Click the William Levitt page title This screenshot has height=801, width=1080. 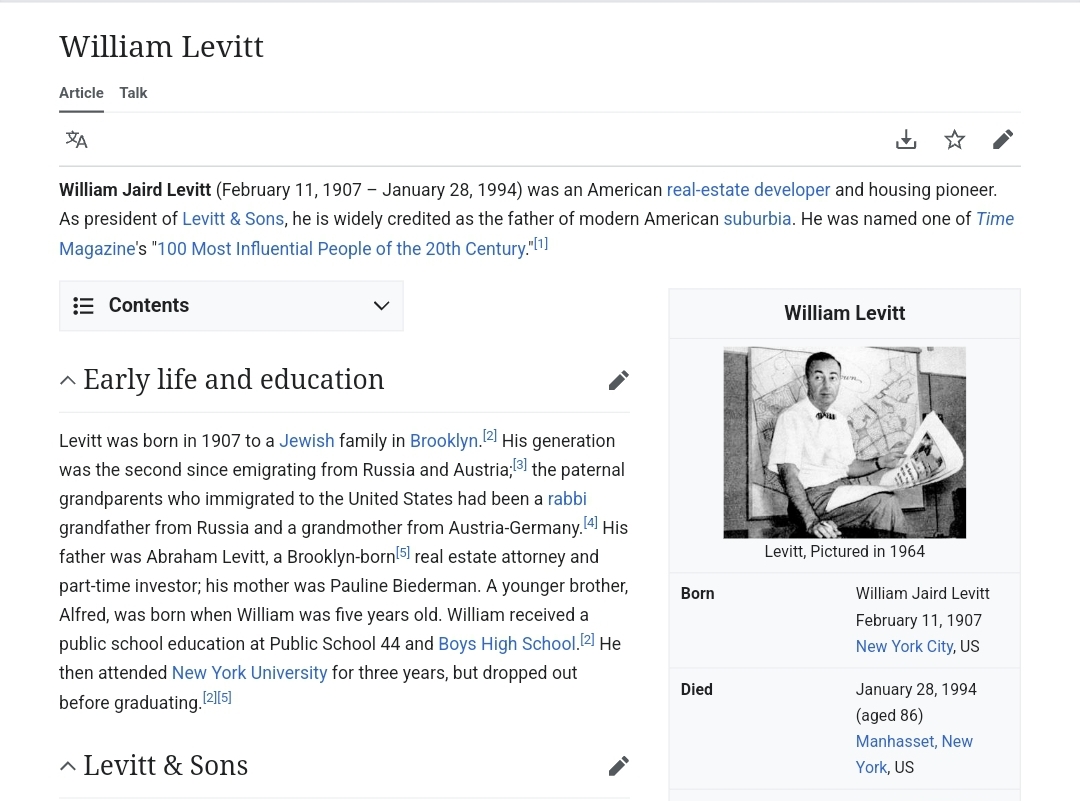click(162, 48)
